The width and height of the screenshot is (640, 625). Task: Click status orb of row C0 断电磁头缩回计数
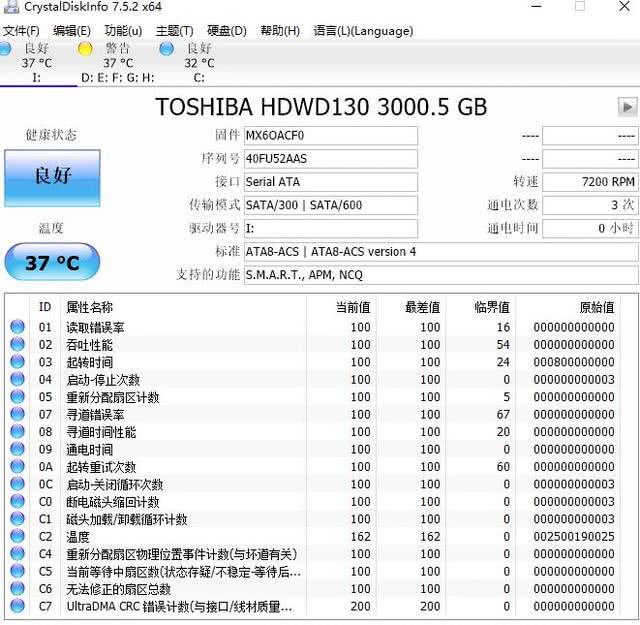17,502
